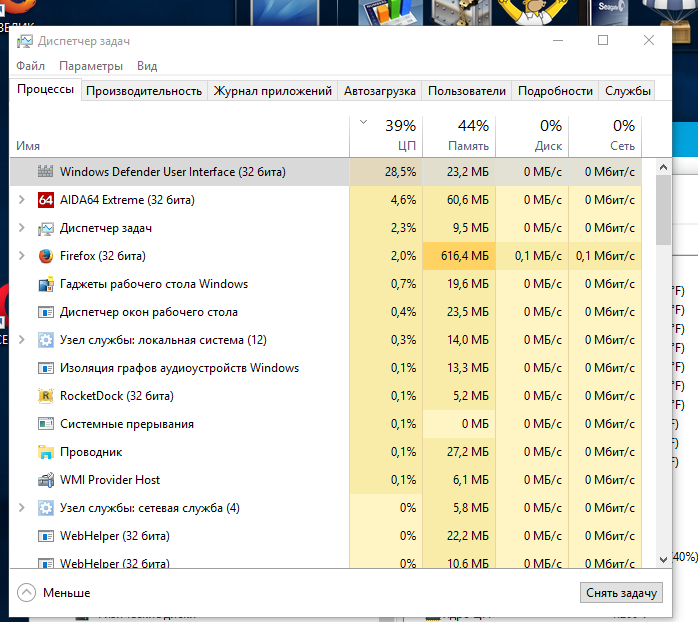The width and height of the screenshot is (698, 622).
Task: Click the Проводник folder icon
Action: point(45,452)
